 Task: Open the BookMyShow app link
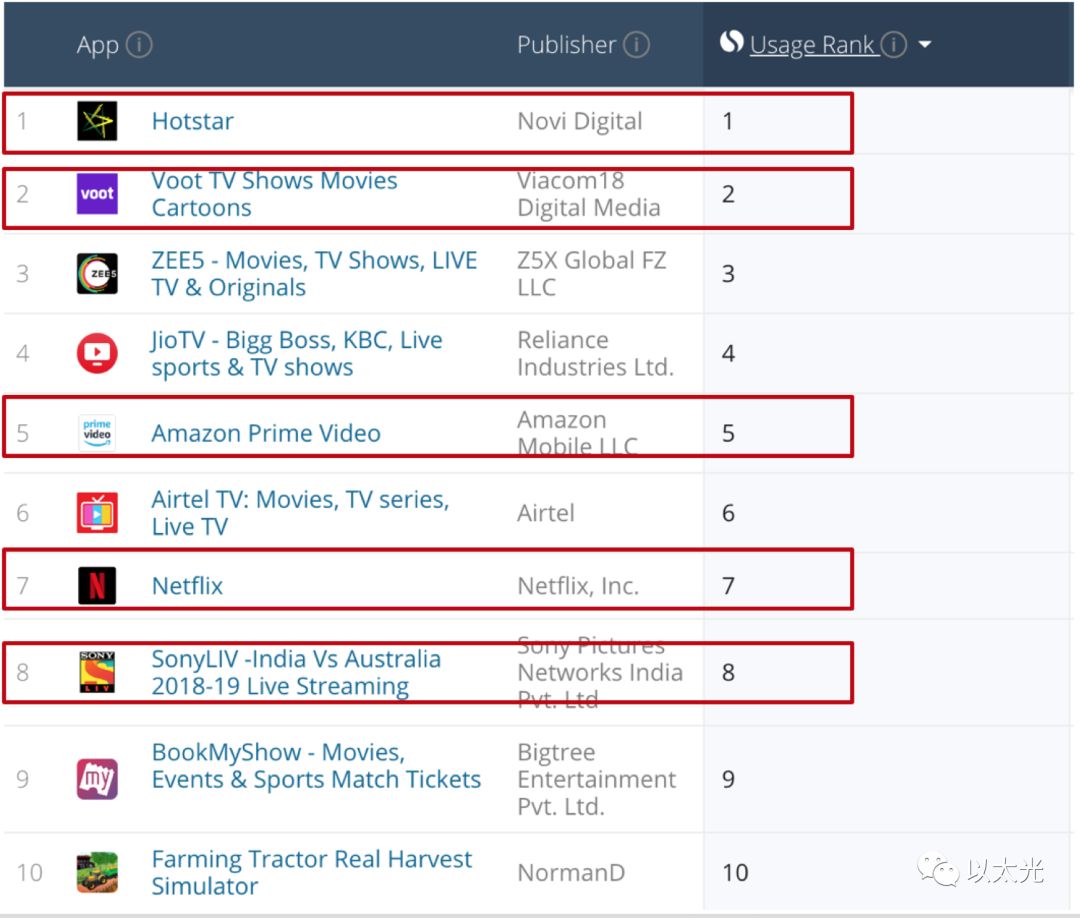316,766
